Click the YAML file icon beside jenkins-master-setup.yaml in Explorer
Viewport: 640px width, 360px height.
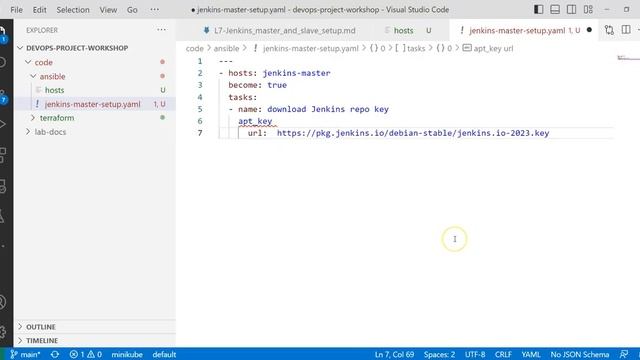click(37, 104)
